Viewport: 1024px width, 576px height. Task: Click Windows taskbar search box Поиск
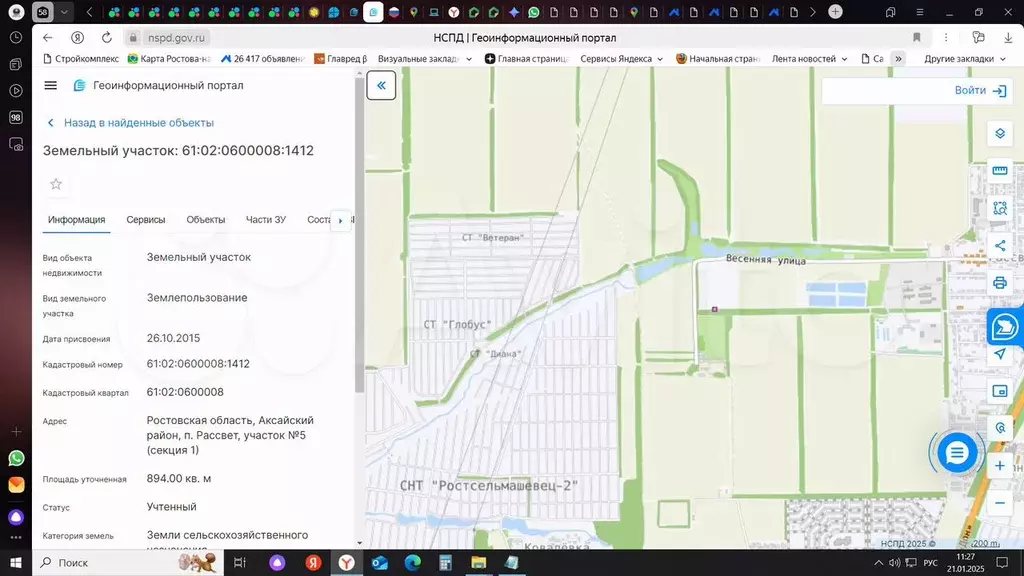tap(127, 563)
